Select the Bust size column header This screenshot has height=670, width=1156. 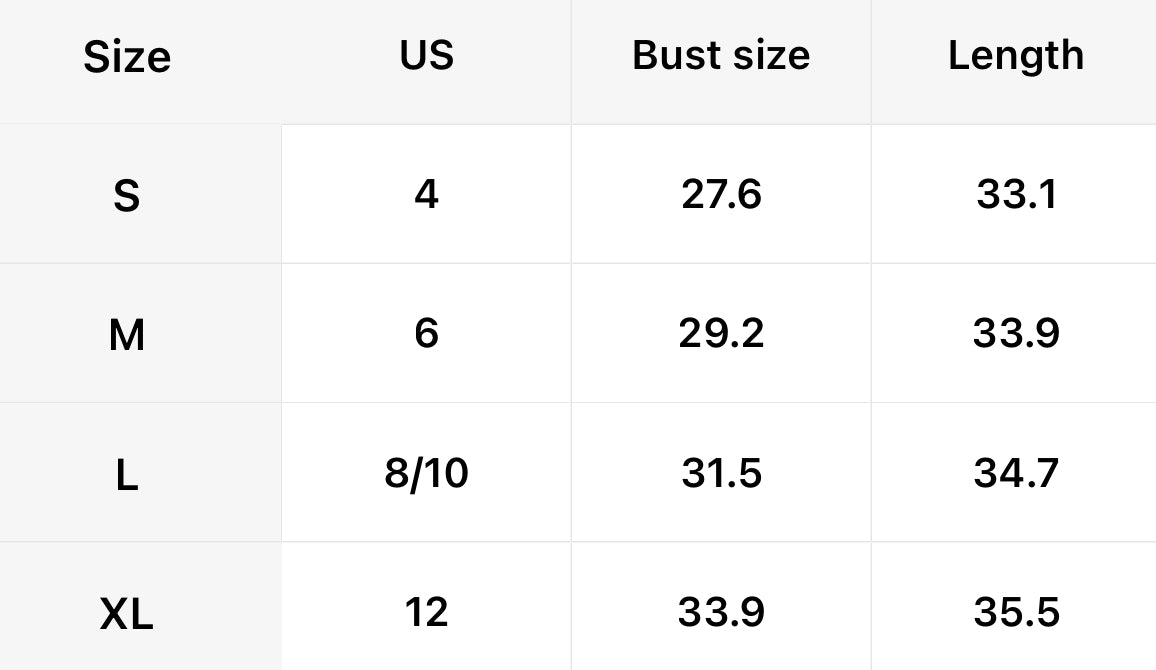pos(721,56)
